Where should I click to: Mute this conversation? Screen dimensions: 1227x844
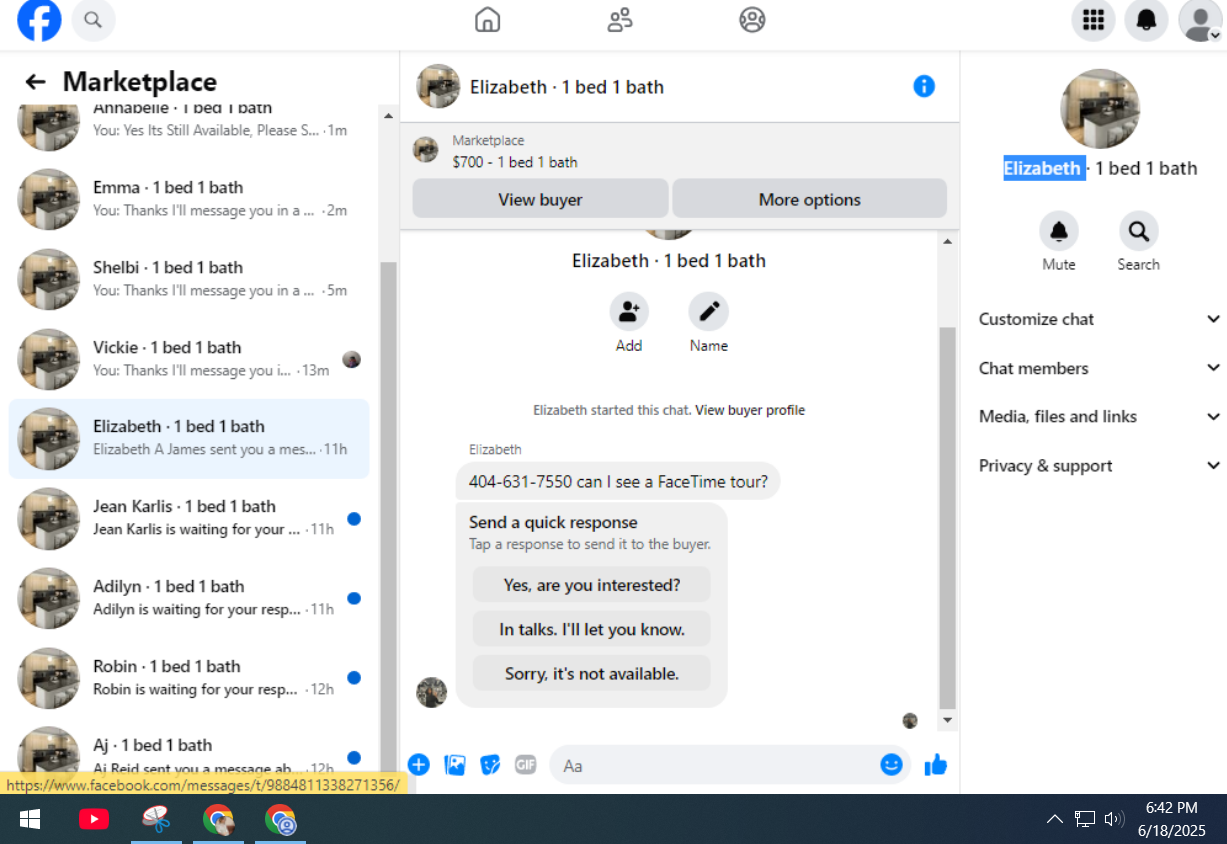point(1059,231)
